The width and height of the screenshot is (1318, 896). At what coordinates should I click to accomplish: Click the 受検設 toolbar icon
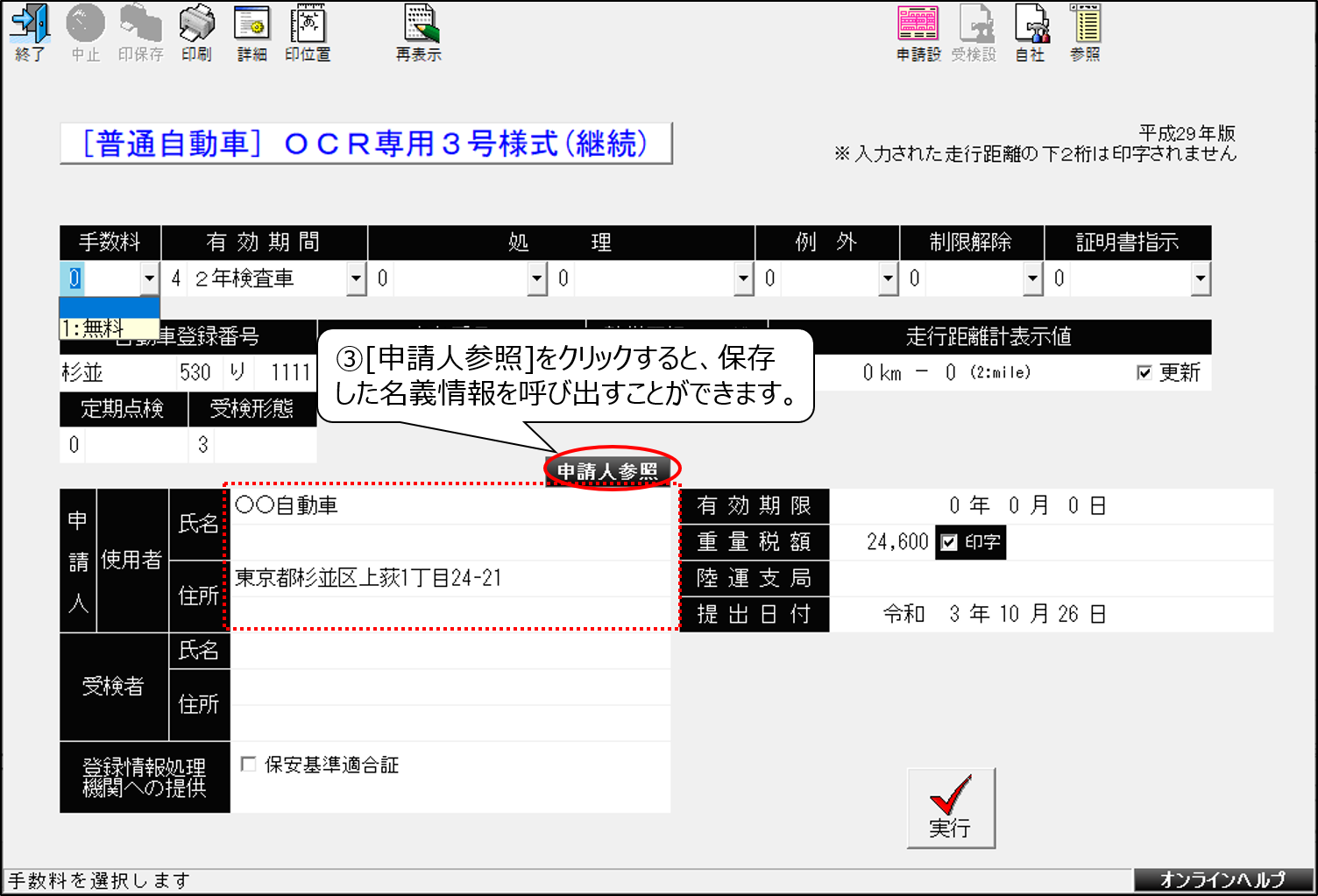(974, 32)
